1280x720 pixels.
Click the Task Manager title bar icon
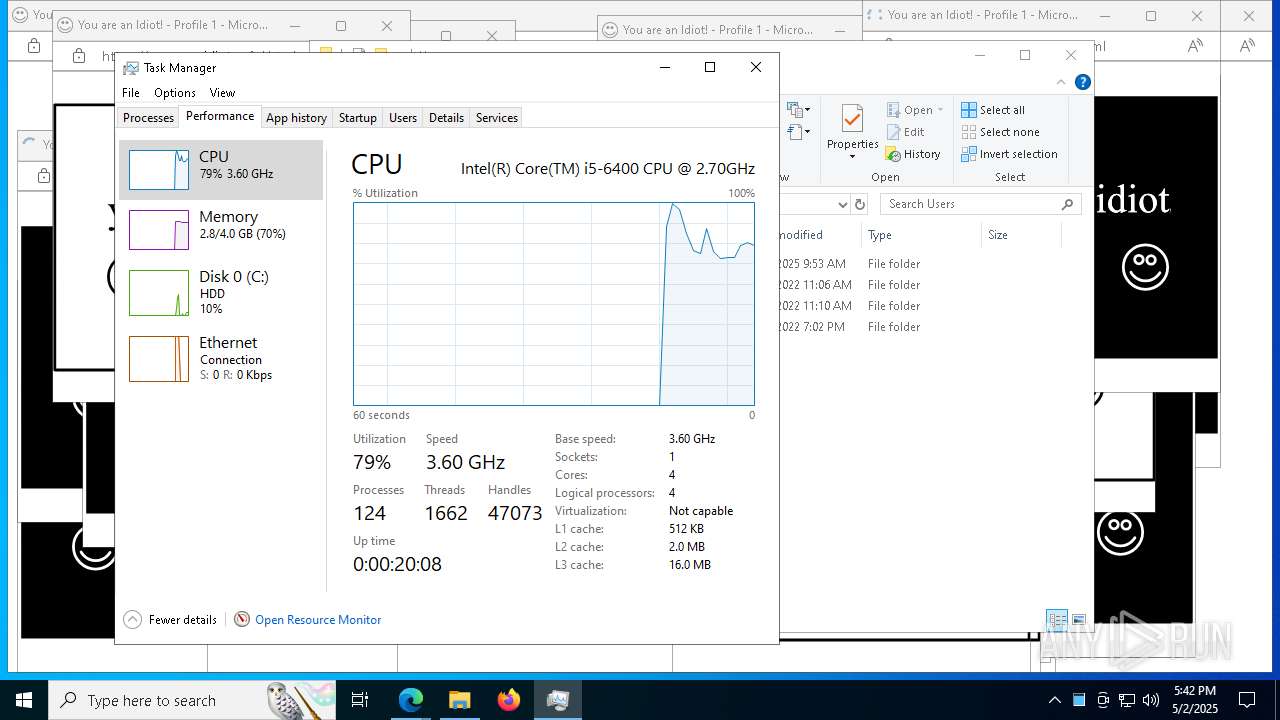coord(131,68)
